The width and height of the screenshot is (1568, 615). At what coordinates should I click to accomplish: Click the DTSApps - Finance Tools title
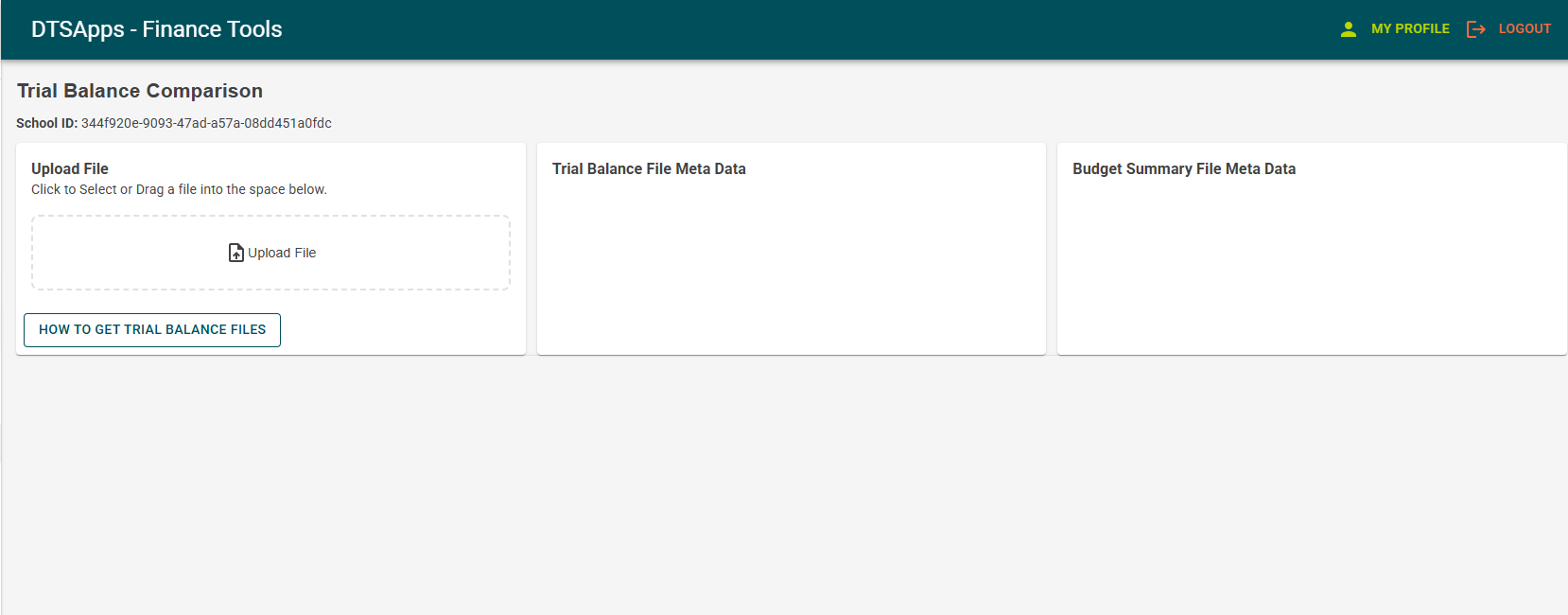click(x=157, y=29)
